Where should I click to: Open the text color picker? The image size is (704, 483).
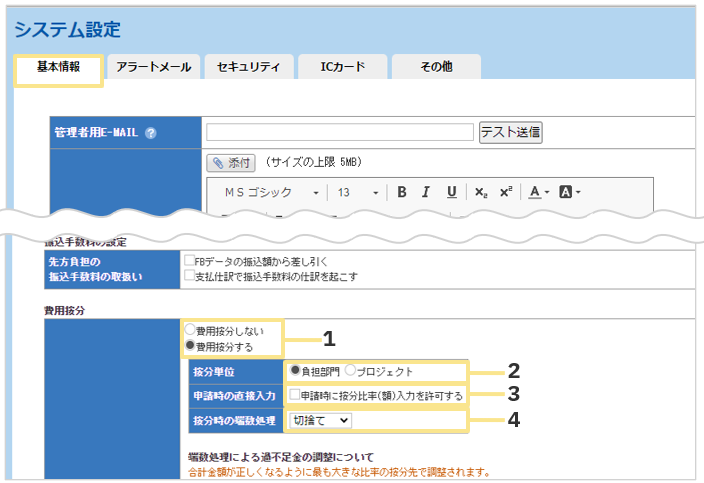(x=539, y=192)
